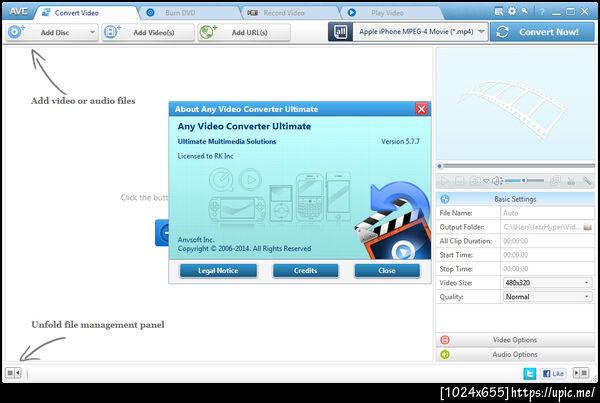Click the output profile device icon

click(340, 32)
